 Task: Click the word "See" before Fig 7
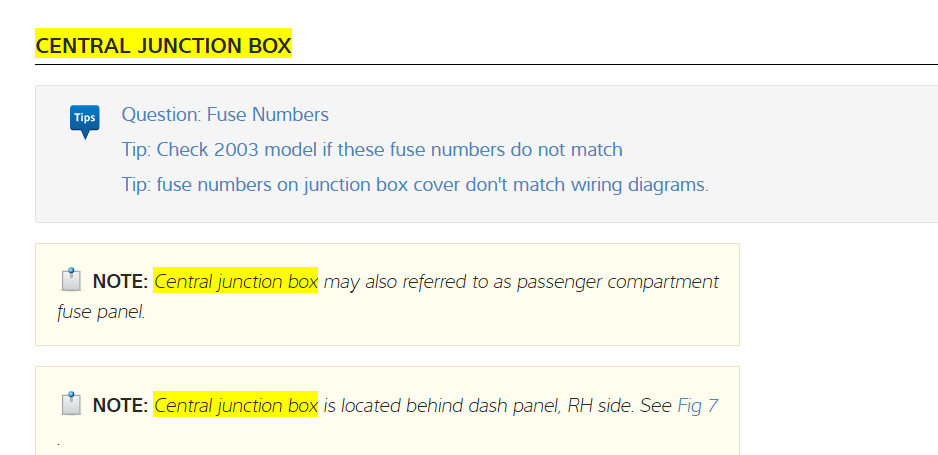[656, 405]
